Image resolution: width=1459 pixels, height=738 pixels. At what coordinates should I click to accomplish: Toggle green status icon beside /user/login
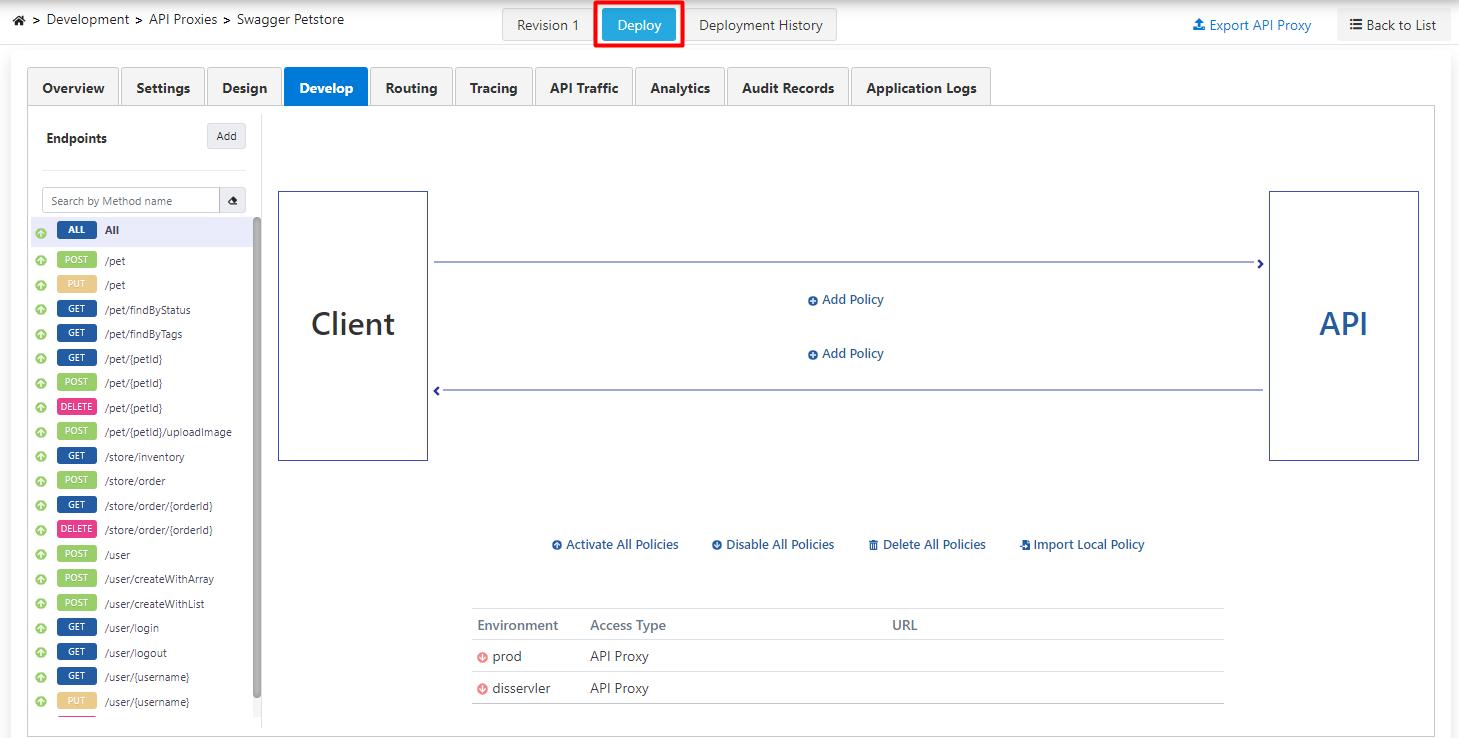click(41, 628)
